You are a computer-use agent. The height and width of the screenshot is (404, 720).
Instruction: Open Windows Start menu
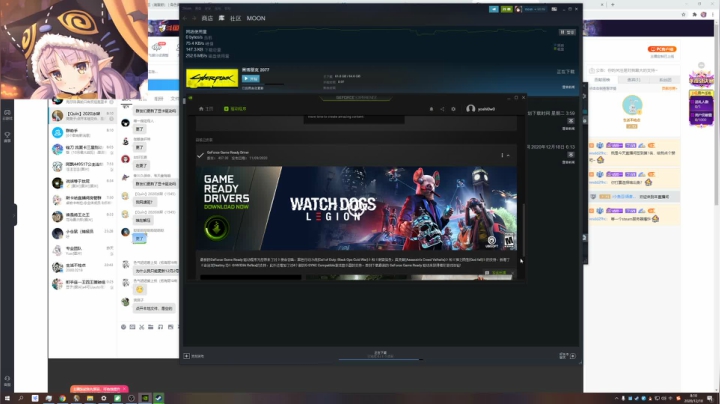pyautogui.click(x=7, y=398)
